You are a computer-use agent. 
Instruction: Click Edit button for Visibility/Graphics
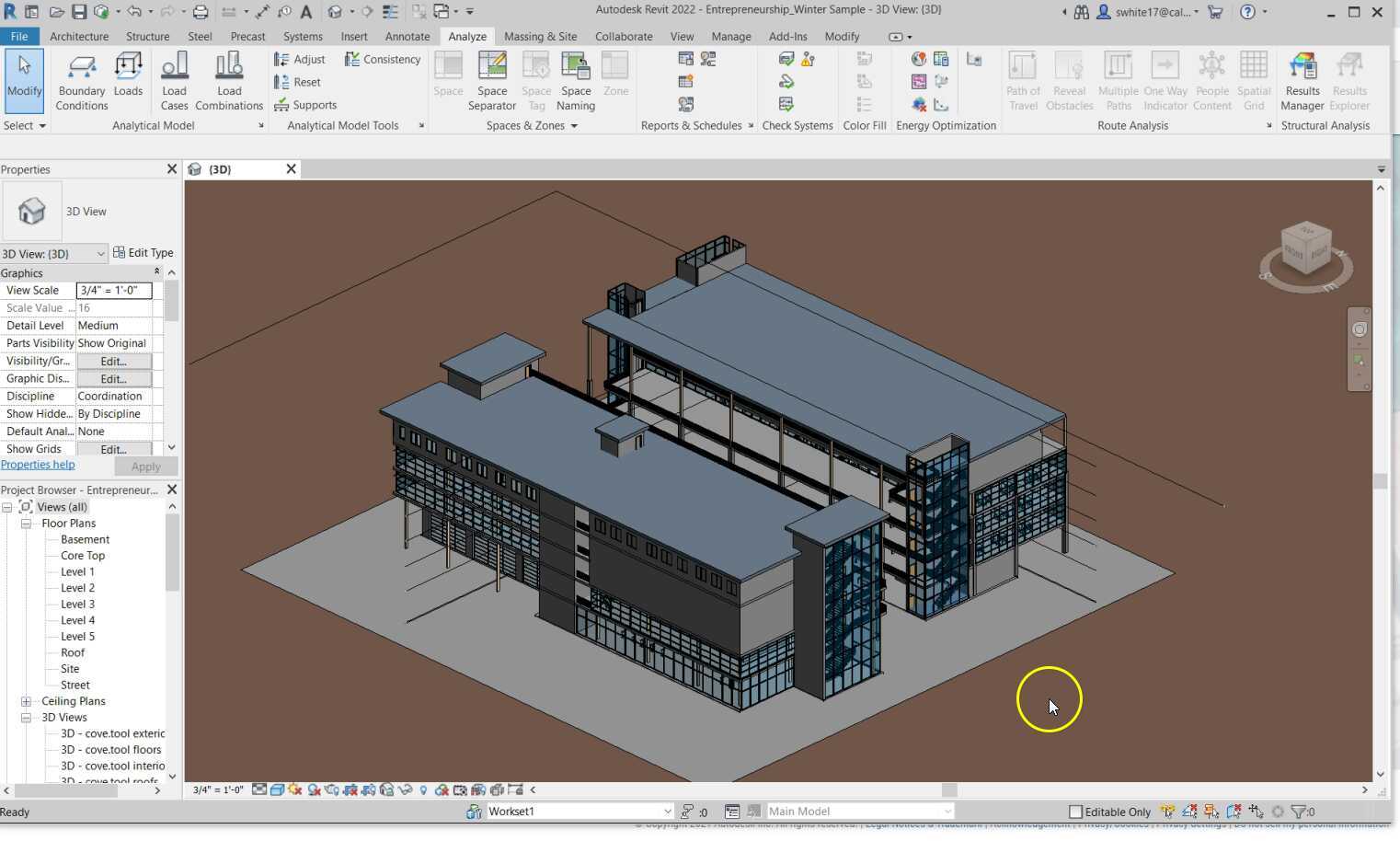point(113,362)
